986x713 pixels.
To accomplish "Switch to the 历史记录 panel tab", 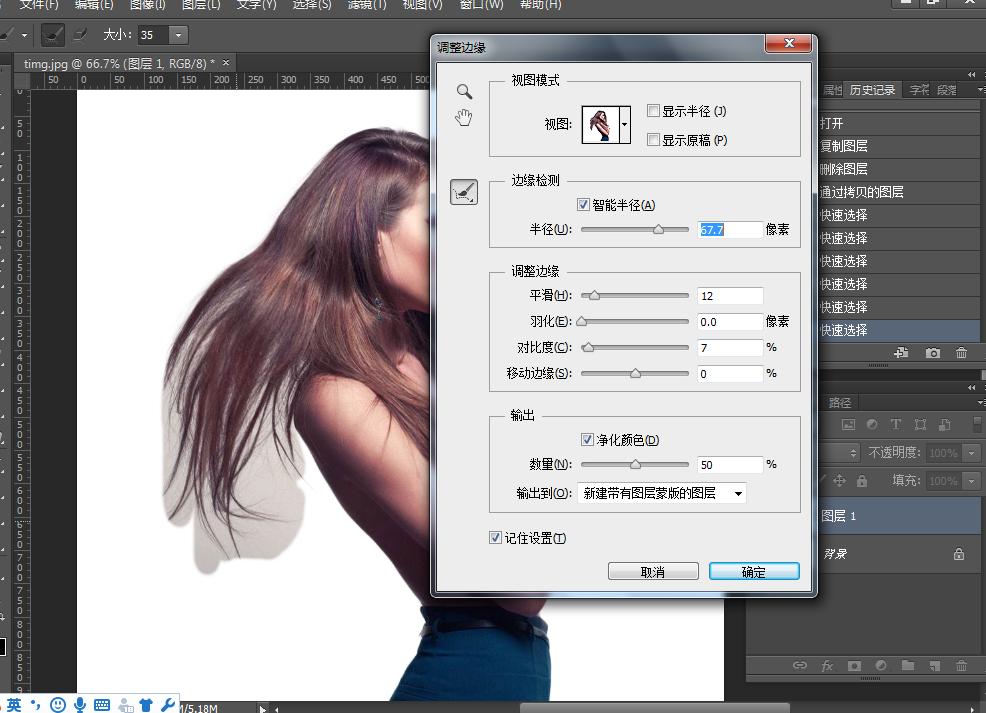I will click(x=872, y=90).
